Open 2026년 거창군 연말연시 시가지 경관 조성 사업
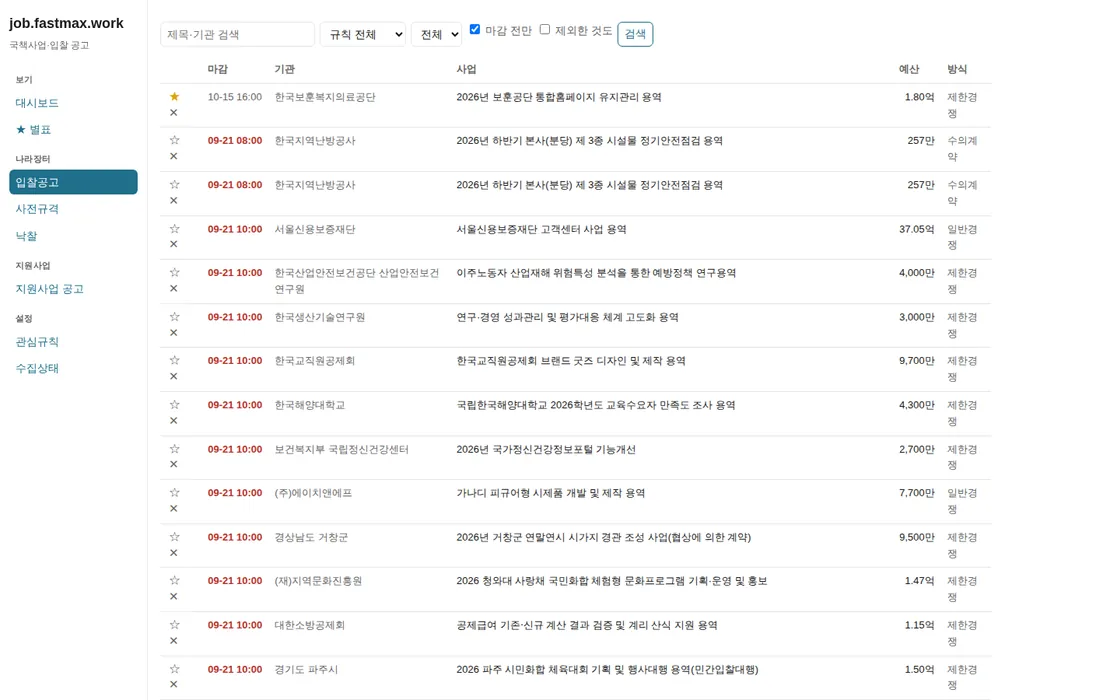Viewport: 1120px width, 700px height. pyautogui.click(x=604, y=536)
